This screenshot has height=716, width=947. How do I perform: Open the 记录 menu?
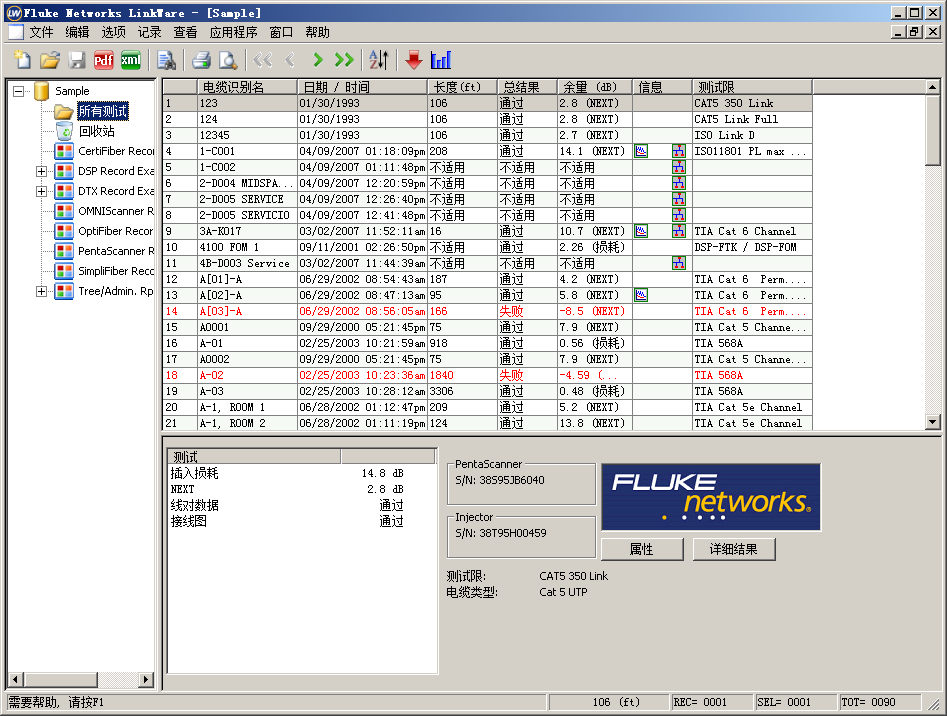pyautogui.click(x=149, y=33)
